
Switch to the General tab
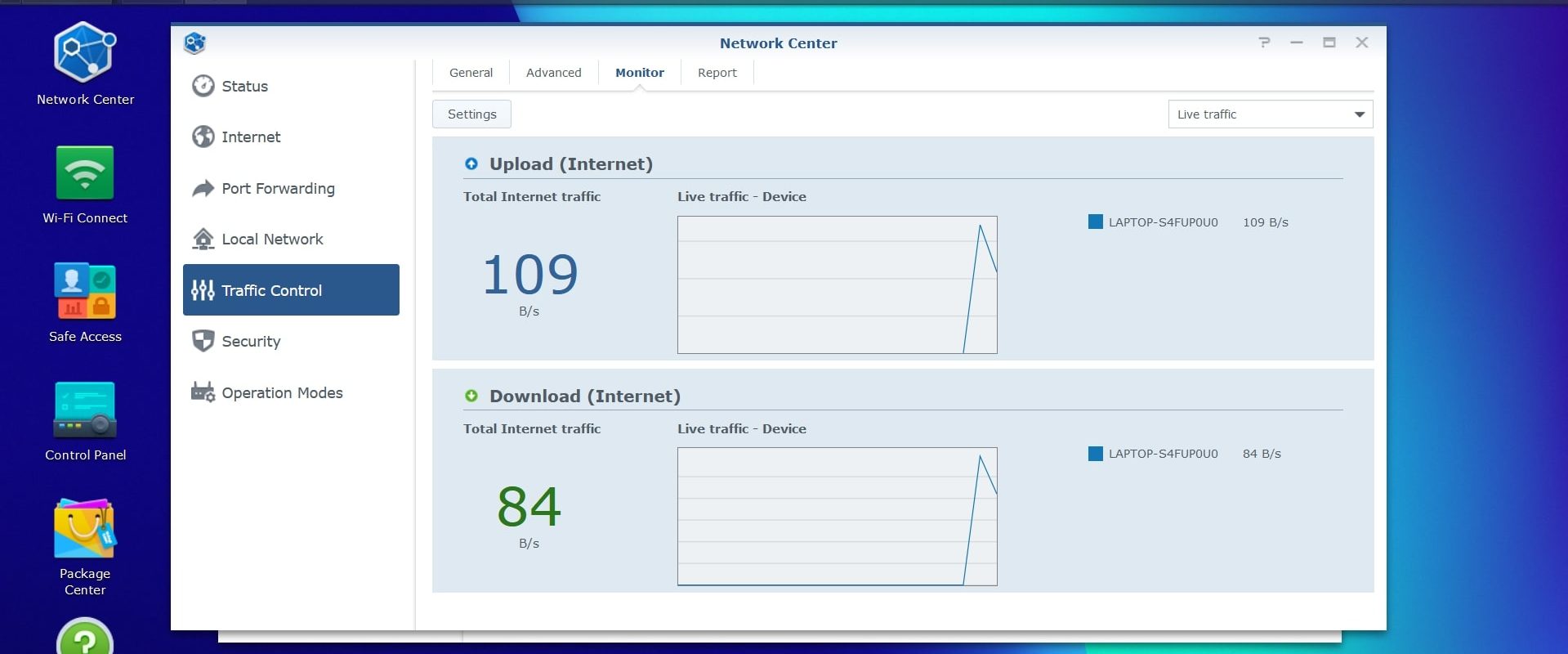pos(471,73)
